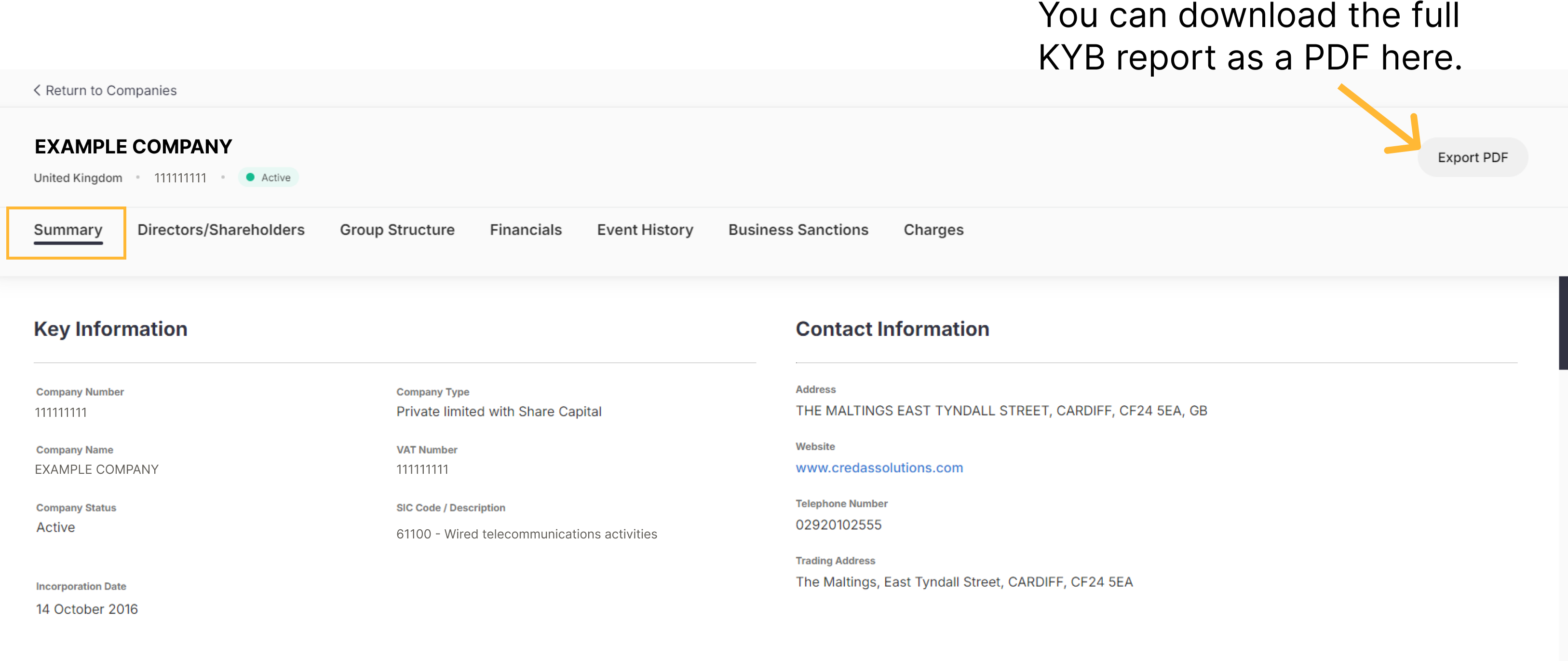Screen dimensions: 1568x661
Task: Click the vertical scrollbar thumb
Action: tap(1563, 323)
